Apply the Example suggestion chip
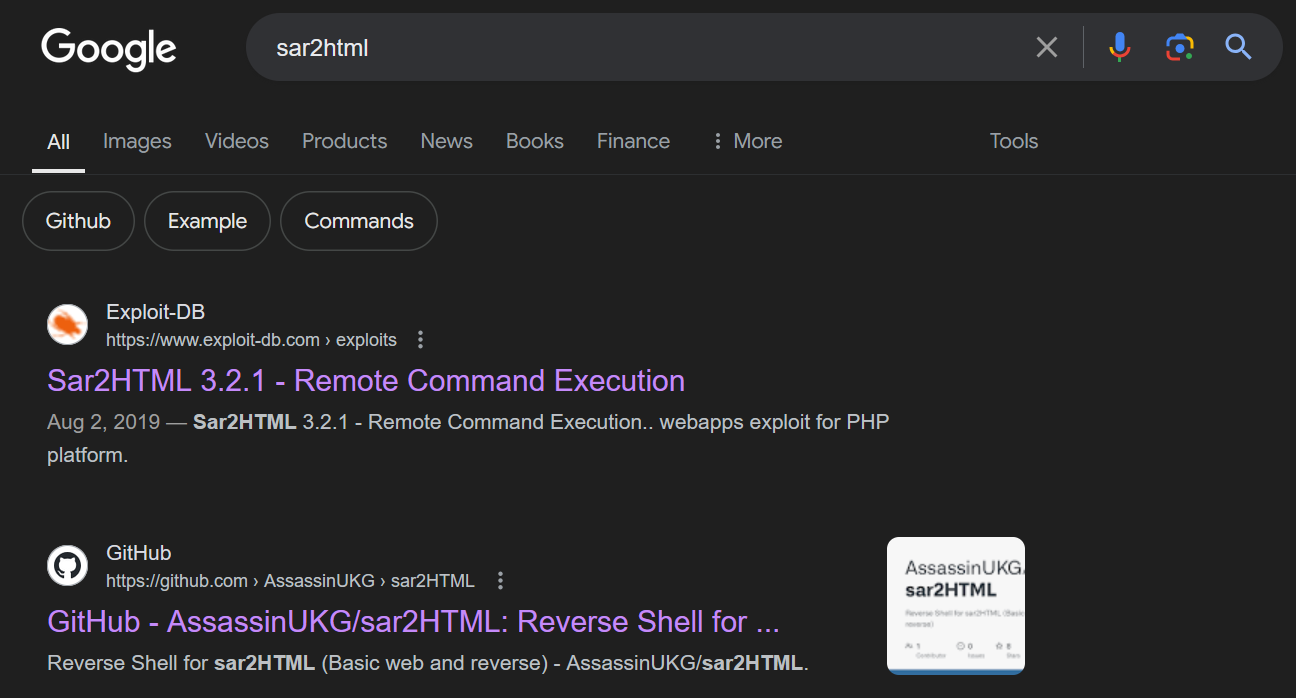Image resolution: width=1296 pixels, height=698 pixels. [x=207, y=221]
